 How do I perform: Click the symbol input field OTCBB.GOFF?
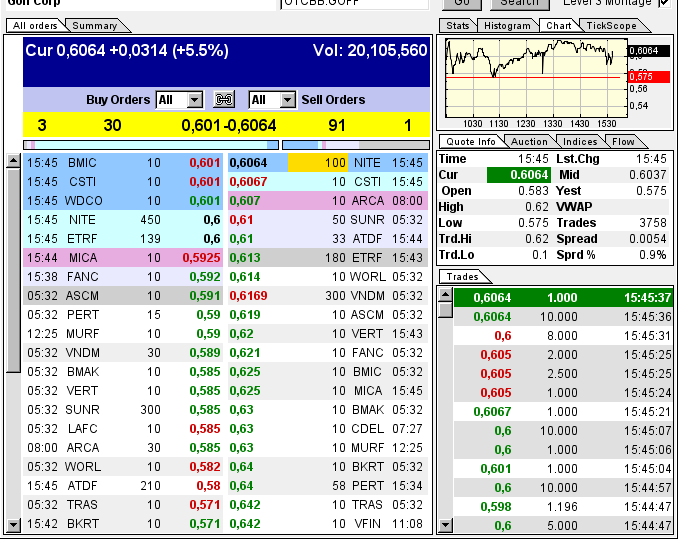click(x=354, y=4)
